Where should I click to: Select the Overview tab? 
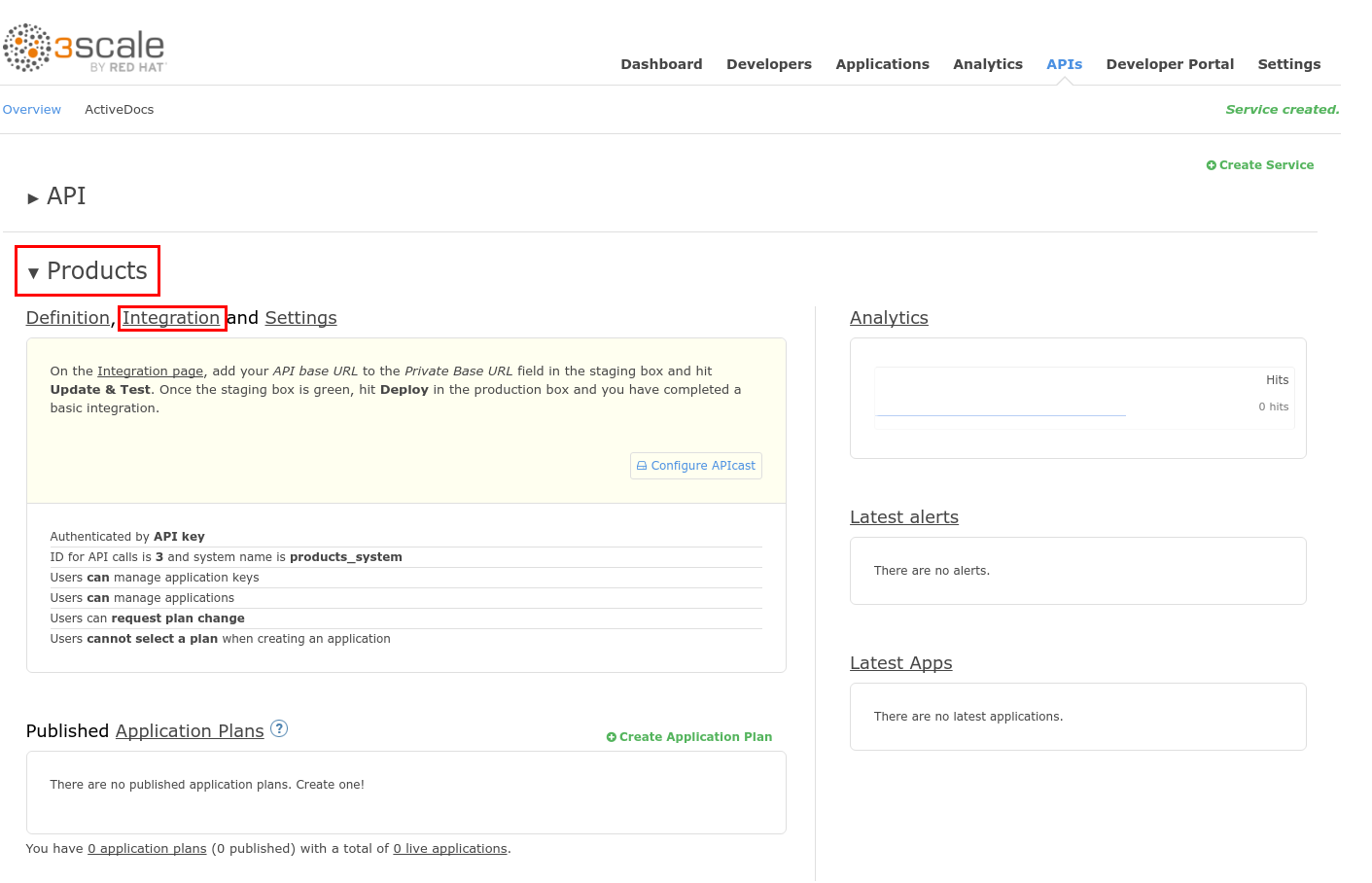[32, 110]
